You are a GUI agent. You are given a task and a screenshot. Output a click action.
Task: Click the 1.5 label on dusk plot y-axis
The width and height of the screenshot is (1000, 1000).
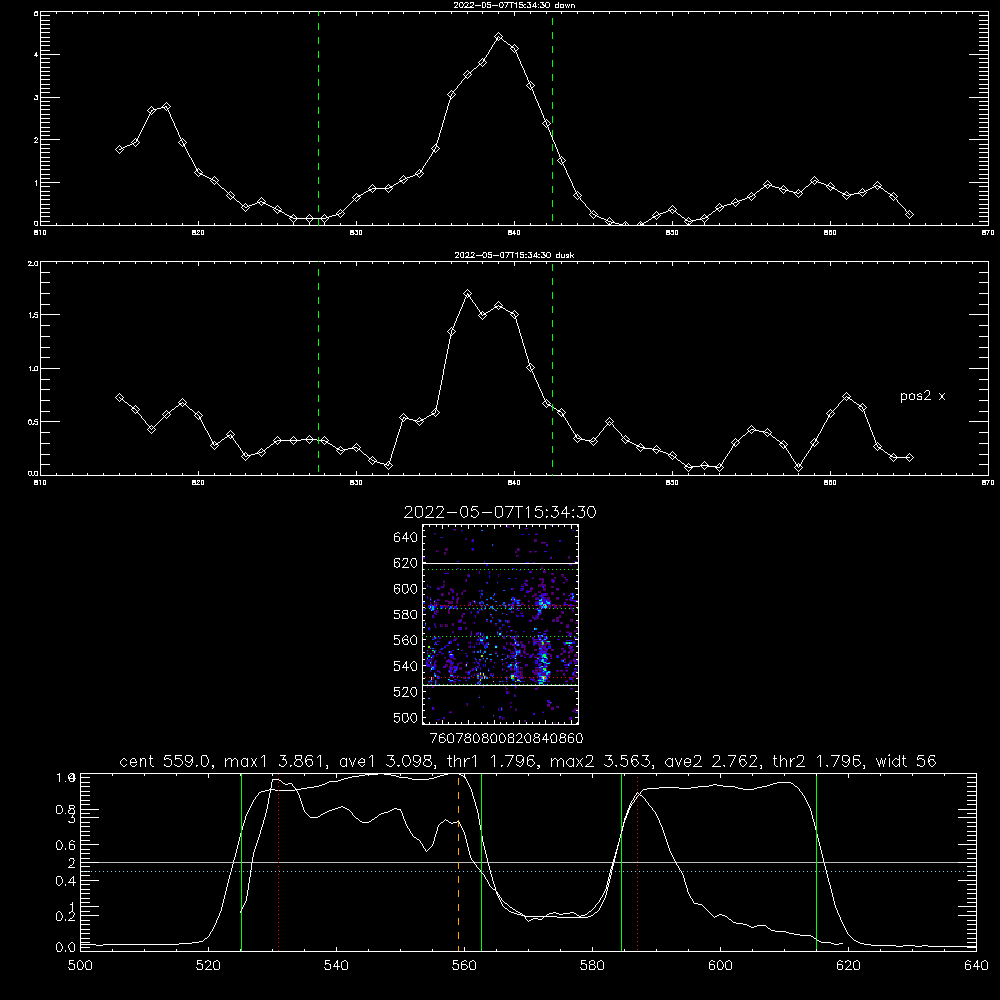click(x=33, y=315)
